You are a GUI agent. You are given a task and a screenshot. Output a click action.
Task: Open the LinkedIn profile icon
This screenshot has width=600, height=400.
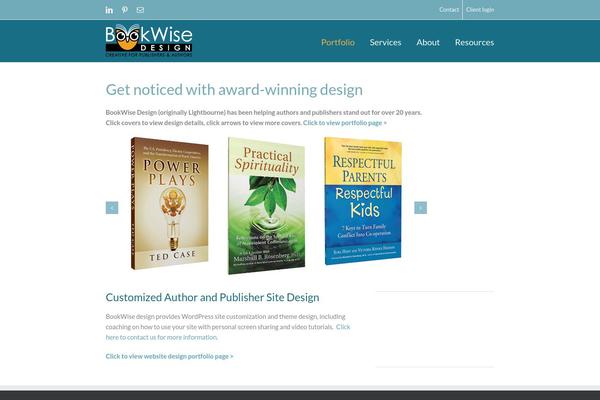(x=109, y=10)
